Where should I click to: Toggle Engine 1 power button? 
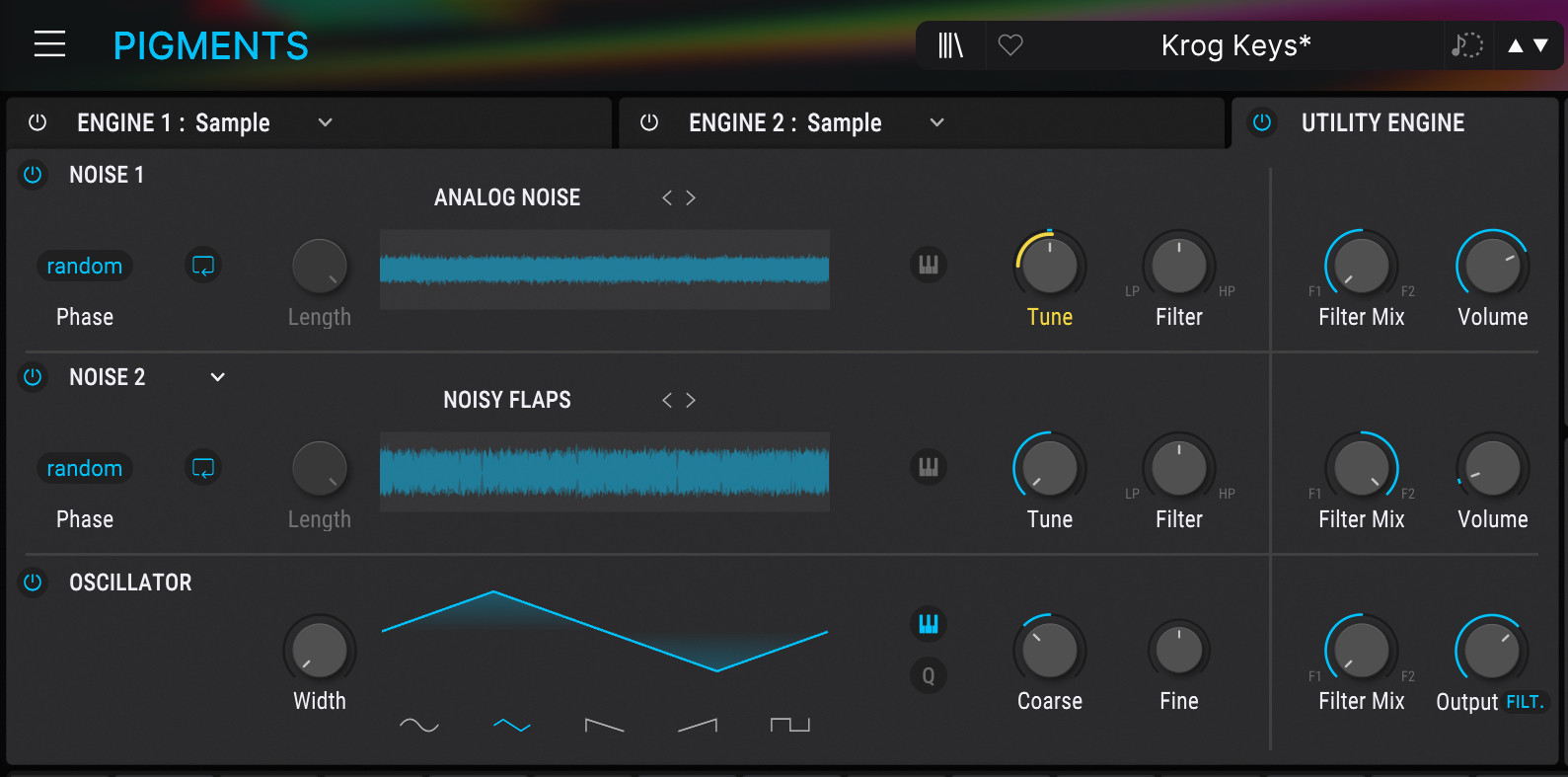(37, 122)
